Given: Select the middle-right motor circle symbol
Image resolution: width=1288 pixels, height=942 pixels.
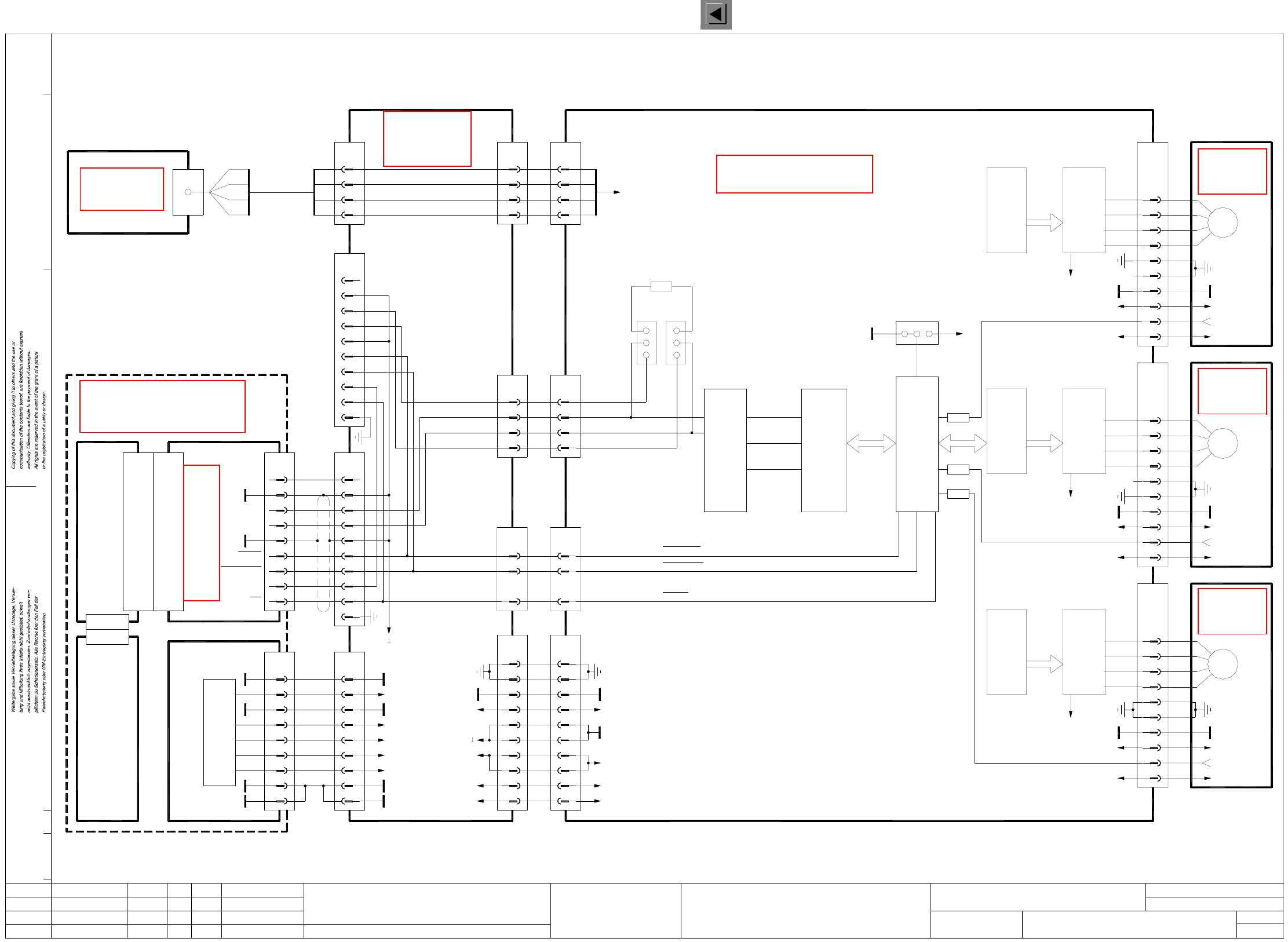Looking at the screenshot, I should point(1223,443).
